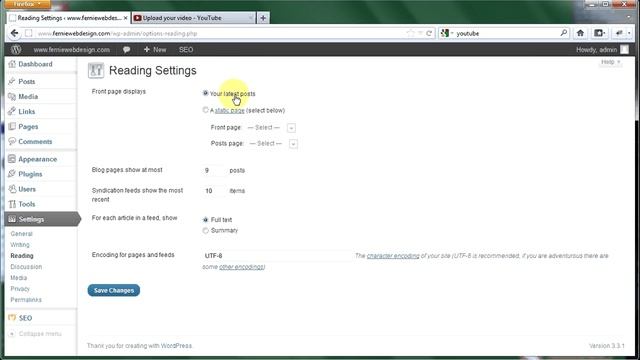Select 'A static page' radio button
Screen dimensions: 640x360
pos(205,110)
